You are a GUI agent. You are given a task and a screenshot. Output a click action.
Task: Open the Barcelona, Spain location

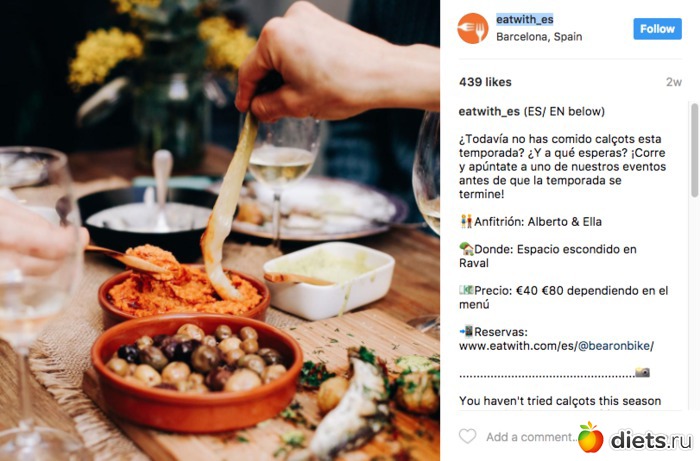[x=539, y=37]
